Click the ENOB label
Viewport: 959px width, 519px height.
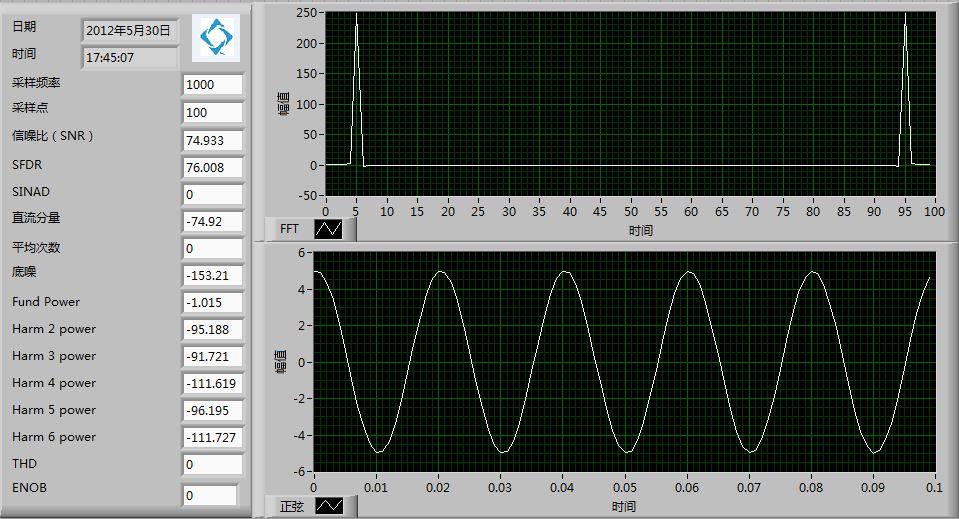tap(29, 487)
